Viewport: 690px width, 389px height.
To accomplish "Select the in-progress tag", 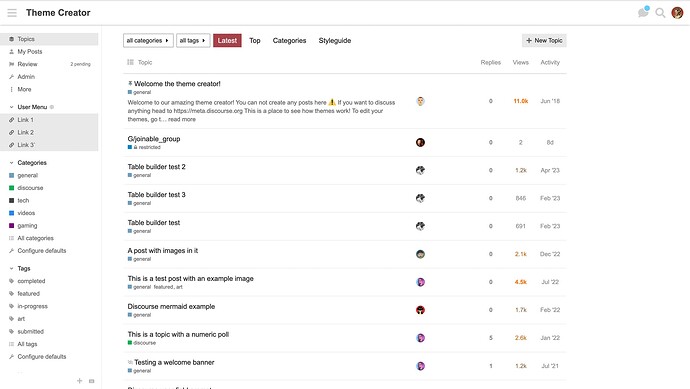I will coord(49,306).
